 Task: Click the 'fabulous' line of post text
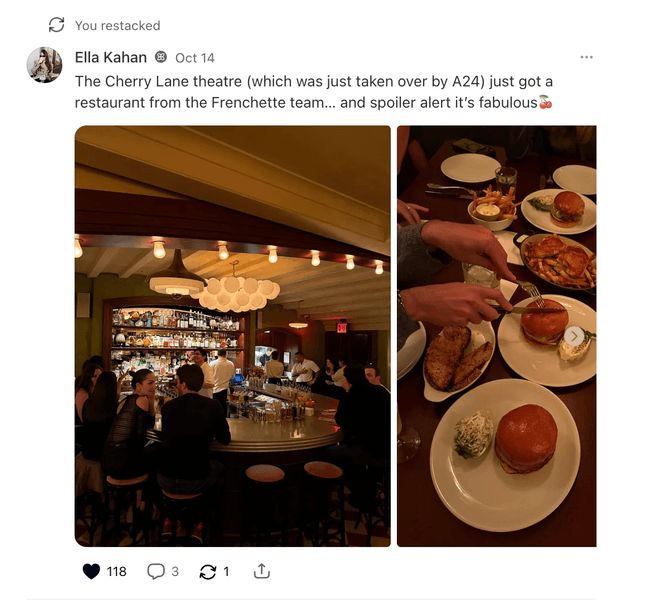tap(306, 103)
